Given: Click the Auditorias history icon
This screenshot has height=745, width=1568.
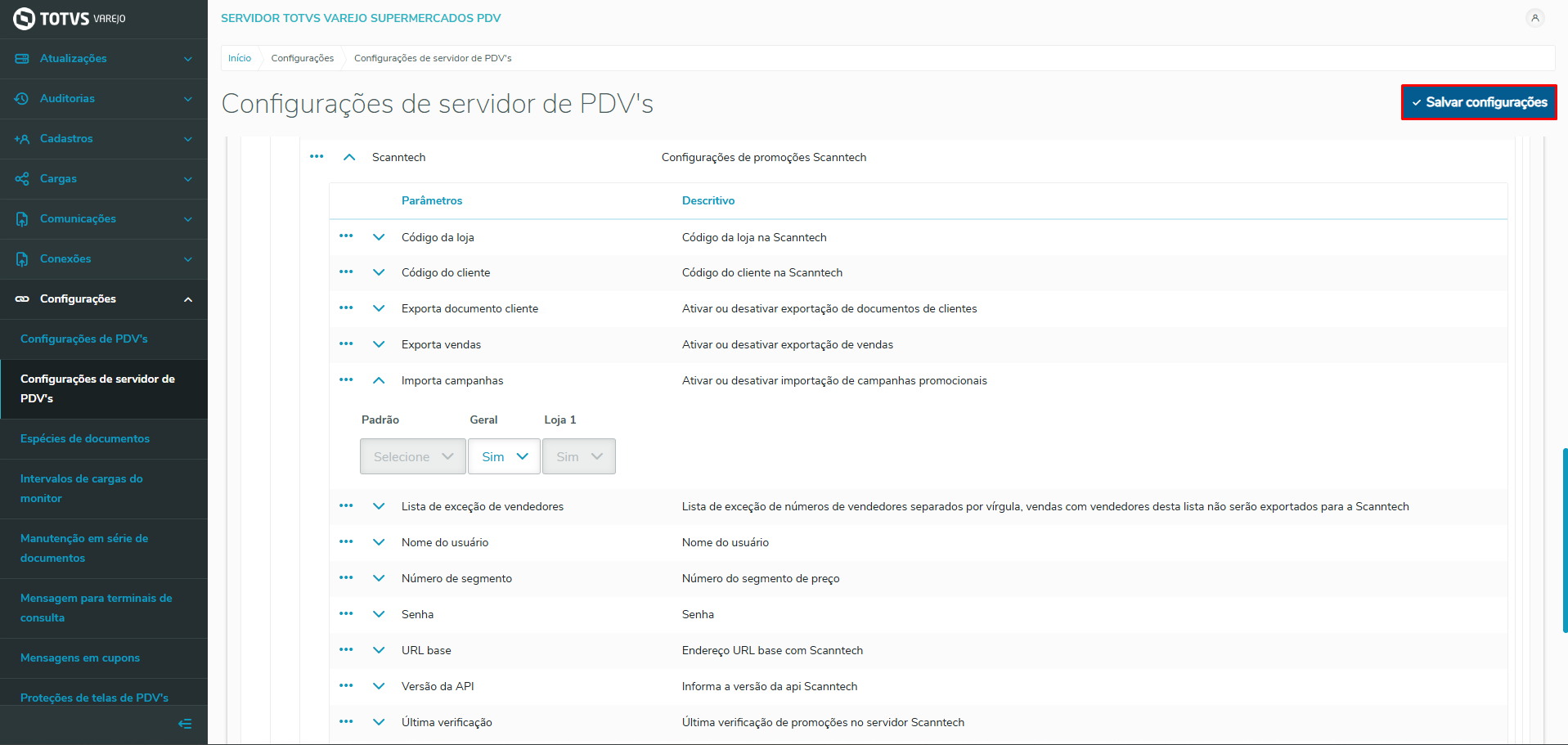Looking at the screenshot, I should [x=22, y=99].
